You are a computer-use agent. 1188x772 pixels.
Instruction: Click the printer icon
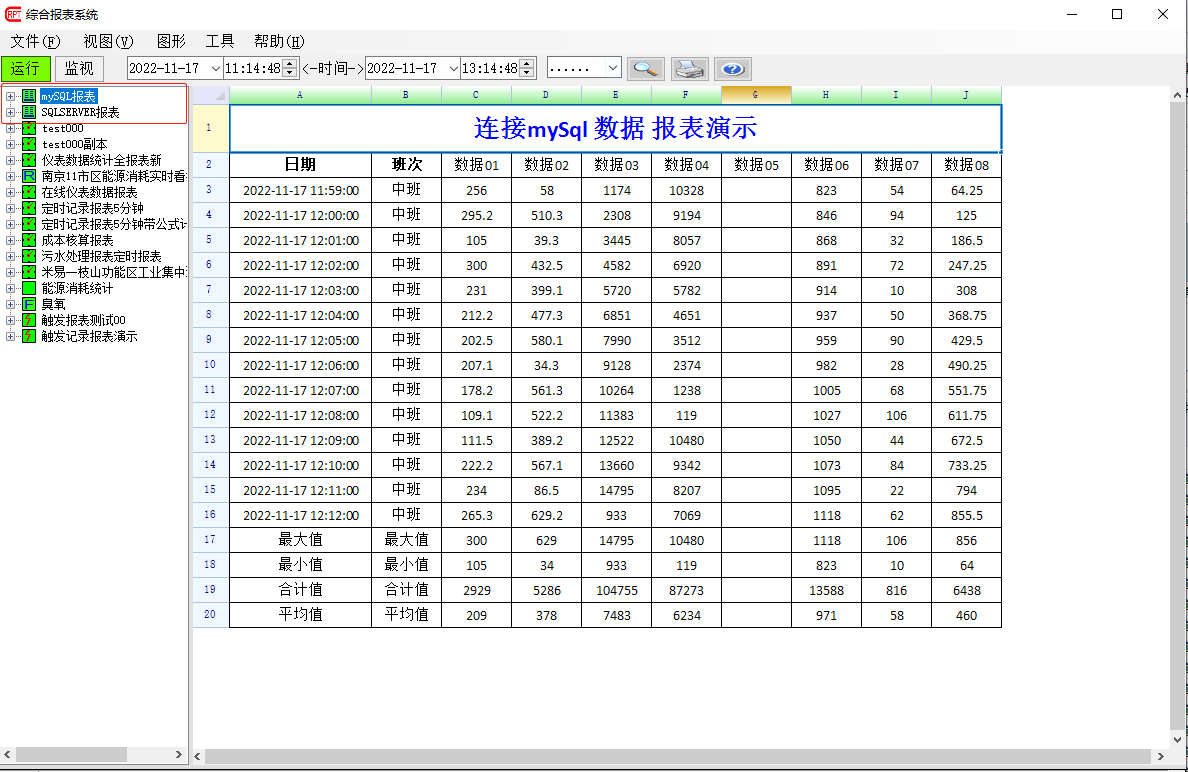tap(689, 68)
